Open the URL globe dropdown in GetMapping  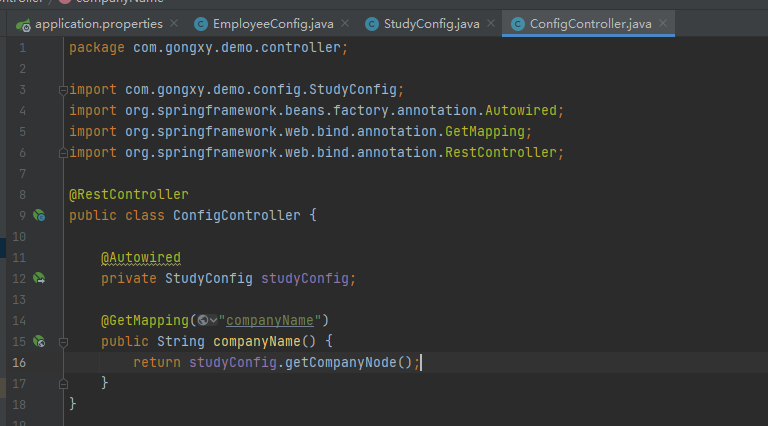pyautogui.click(x=207, y=320)
